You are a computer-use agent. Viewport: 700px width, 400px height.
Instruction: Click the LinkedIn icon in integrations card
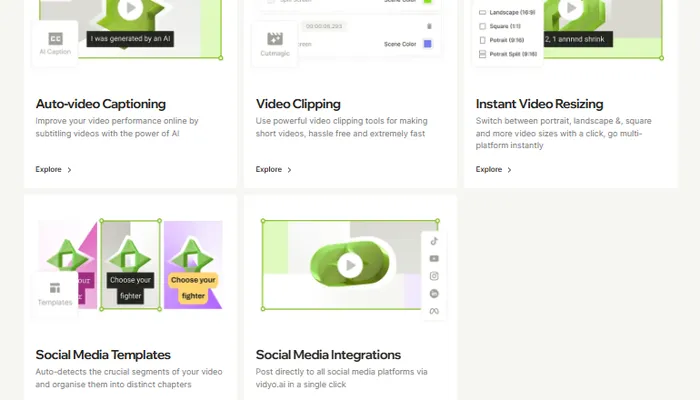click(434, 294)
